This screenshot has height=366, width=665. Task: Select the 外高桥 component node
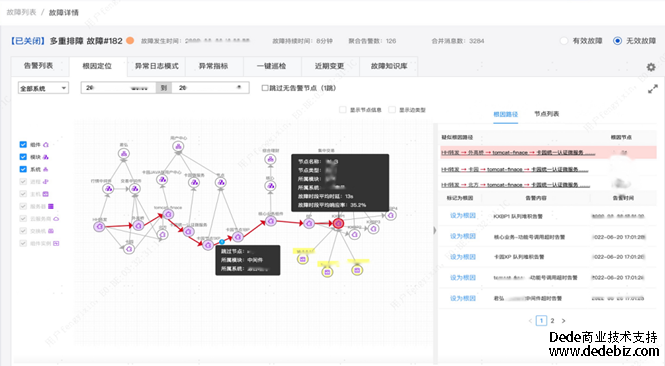tap(138, 226)
